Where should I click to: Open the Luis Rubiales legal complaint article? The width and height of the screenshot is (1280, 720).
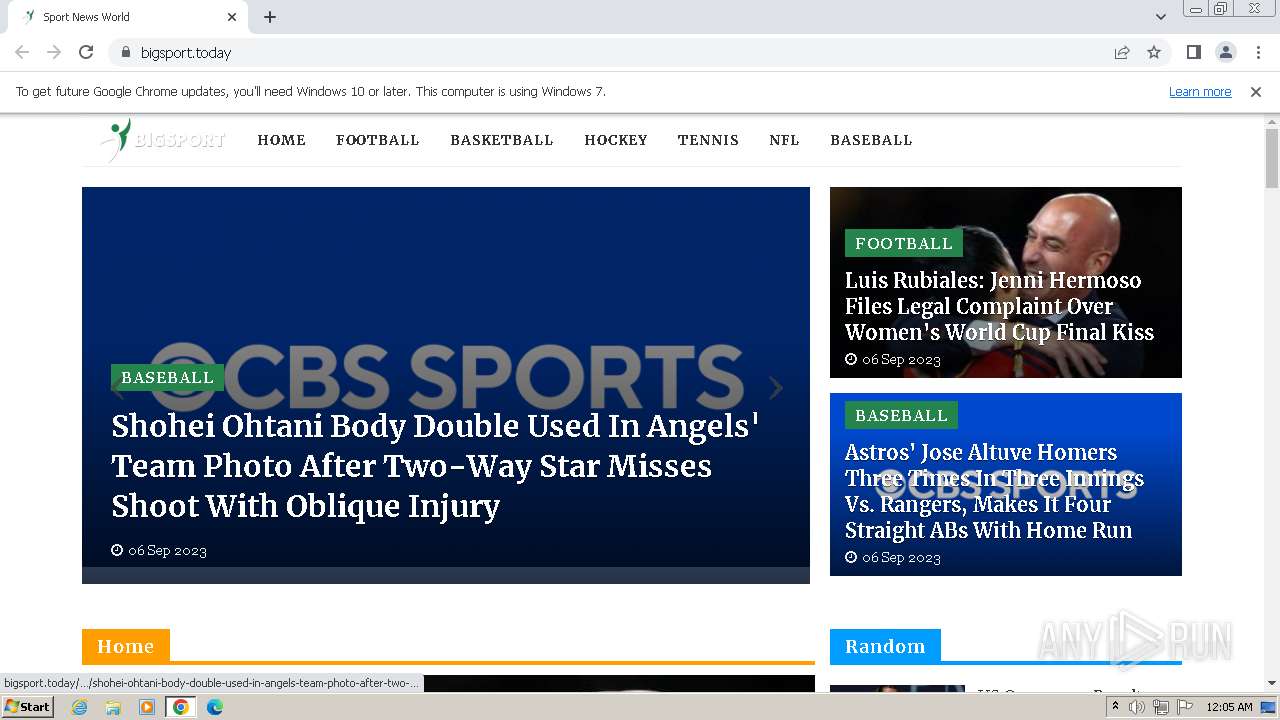click(999, 306)
